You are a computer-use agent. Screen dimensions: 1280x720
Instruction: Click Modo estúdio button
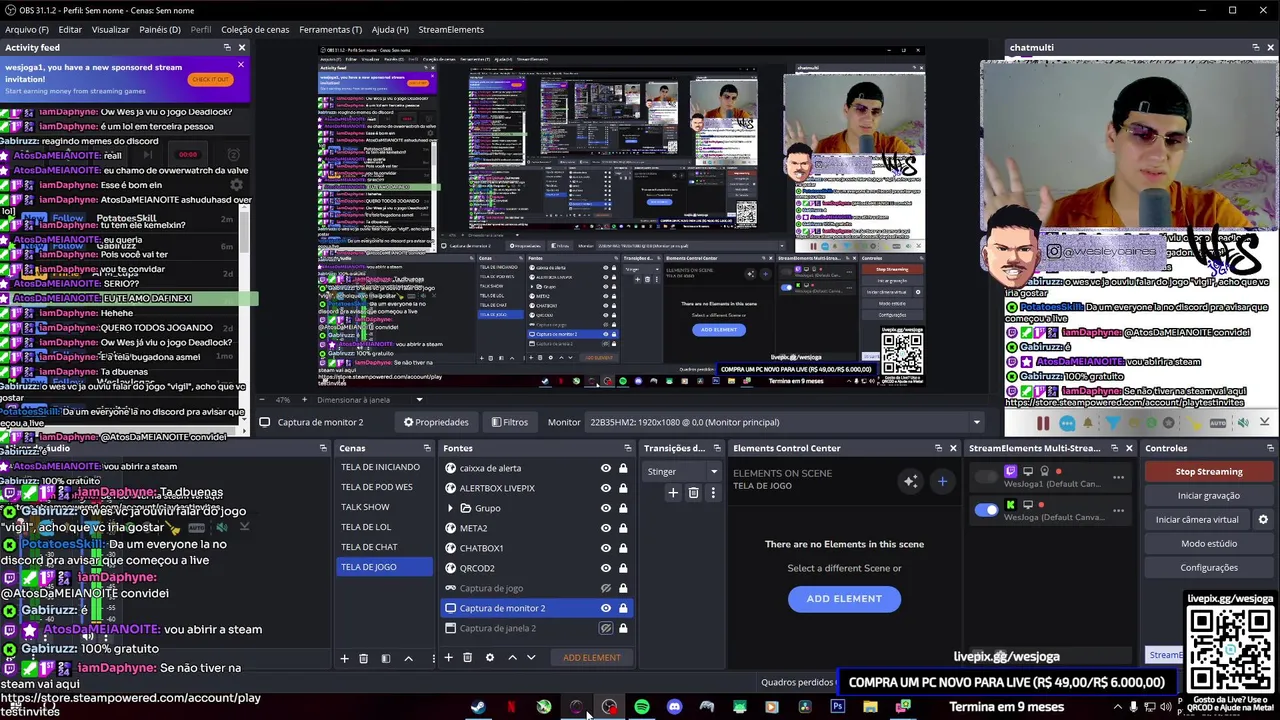pyautogui.click(x=1209, y=543)
